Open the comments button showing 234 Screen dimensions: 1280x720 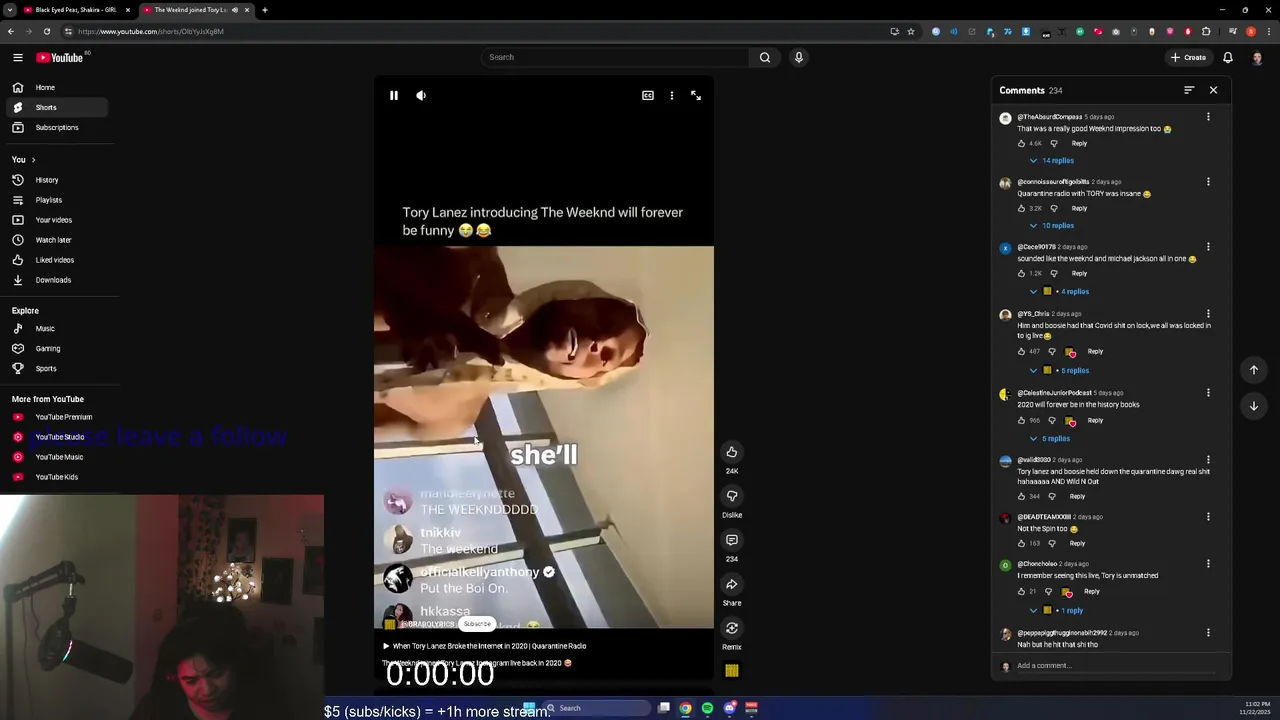pyautogui.click(x=732, y=540)
